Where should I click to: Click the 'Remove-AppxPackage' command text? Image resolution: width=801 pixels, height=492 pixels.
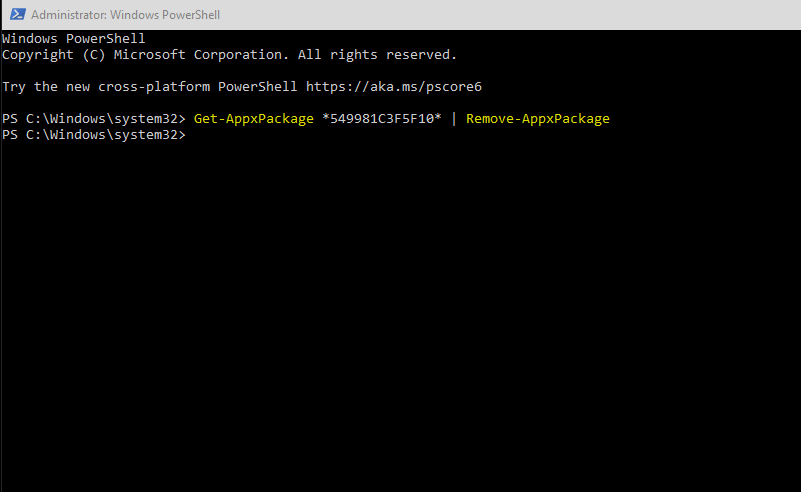(537, 119)
